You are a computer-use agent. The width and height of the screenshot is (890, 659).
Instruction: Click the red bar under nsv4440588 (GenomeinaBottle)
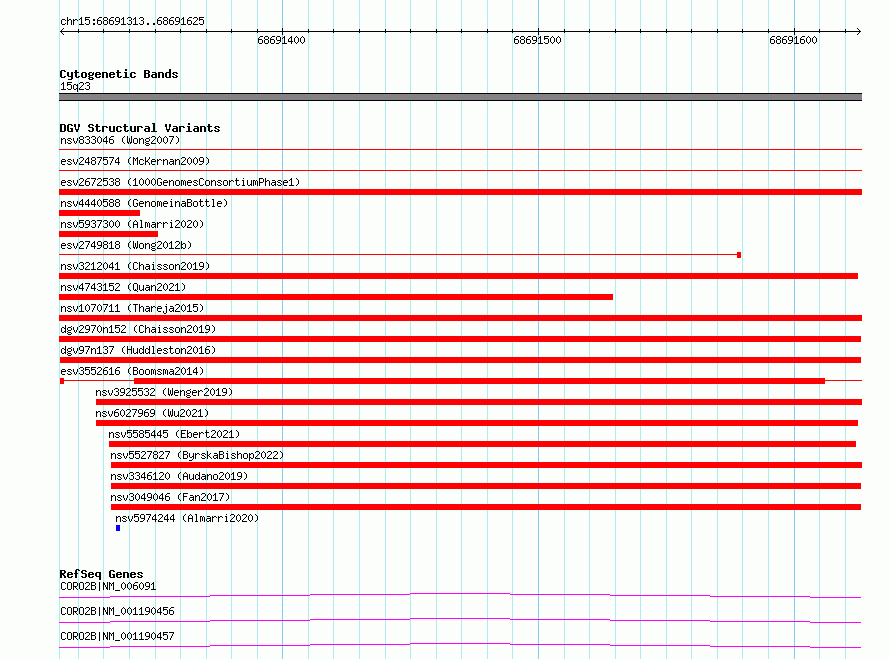pyautogui.click(x=99, y=213)
